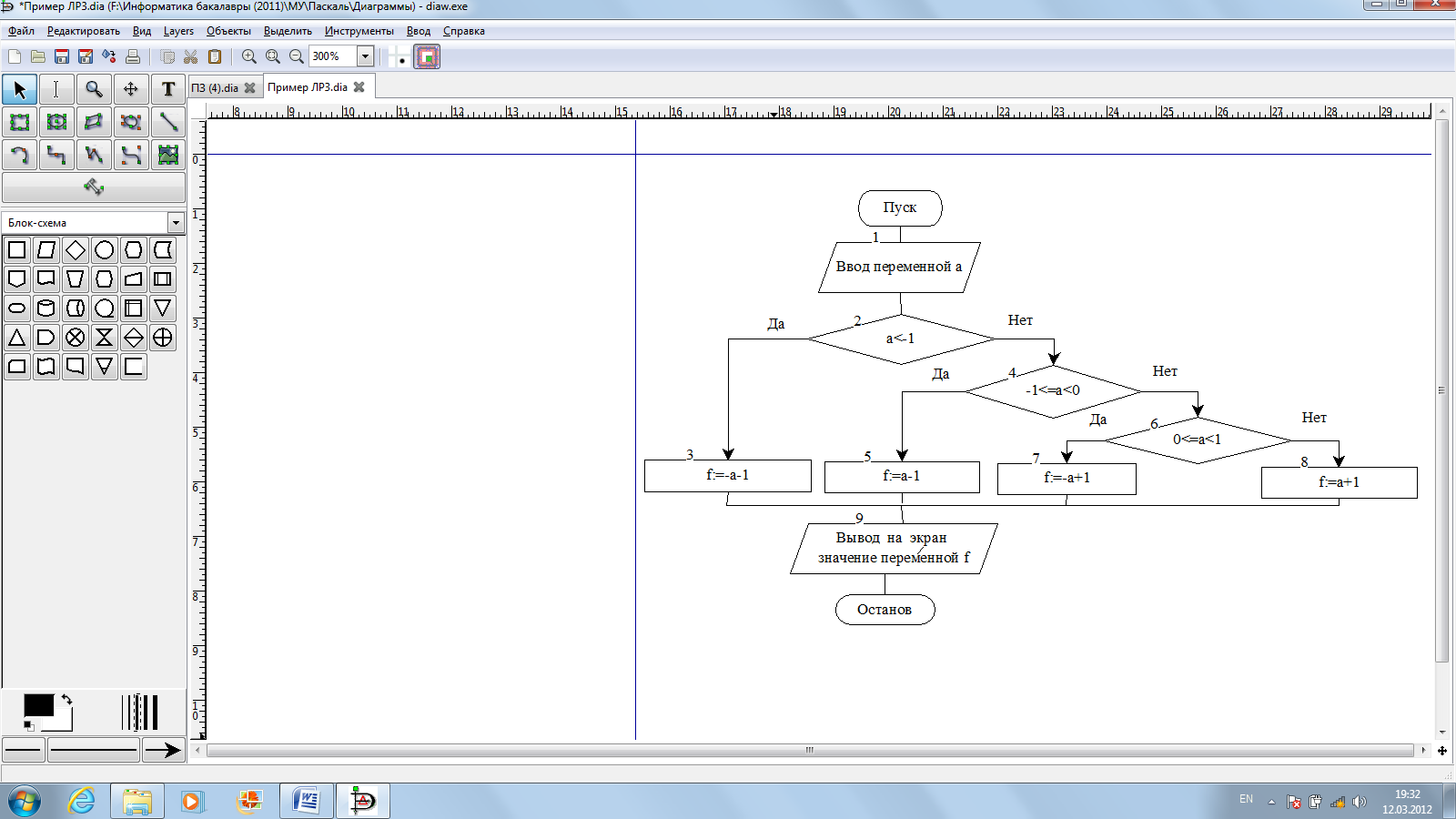The image size is (1456, 819).
Task: Pick the rectangle process flowchart shape
Action: (x=17, y=250)
